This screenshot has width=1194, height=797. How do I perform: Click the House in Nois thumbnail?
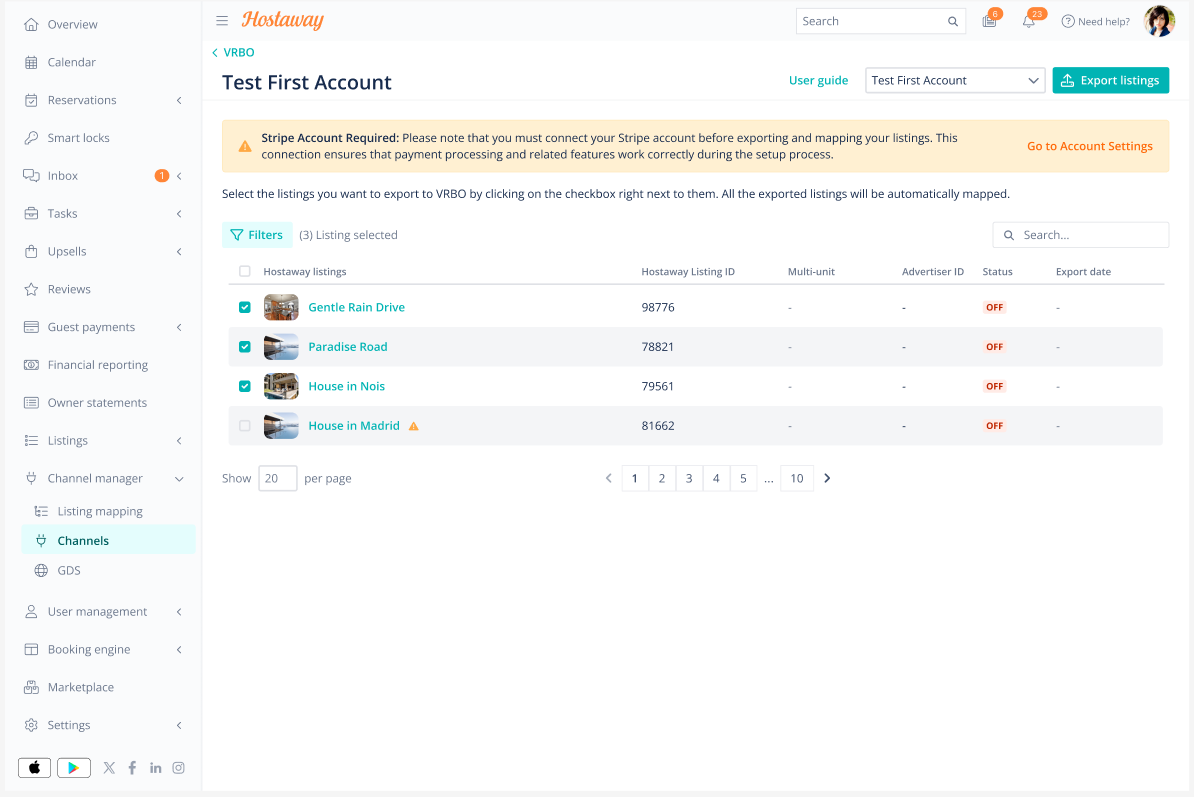(281, 386)
